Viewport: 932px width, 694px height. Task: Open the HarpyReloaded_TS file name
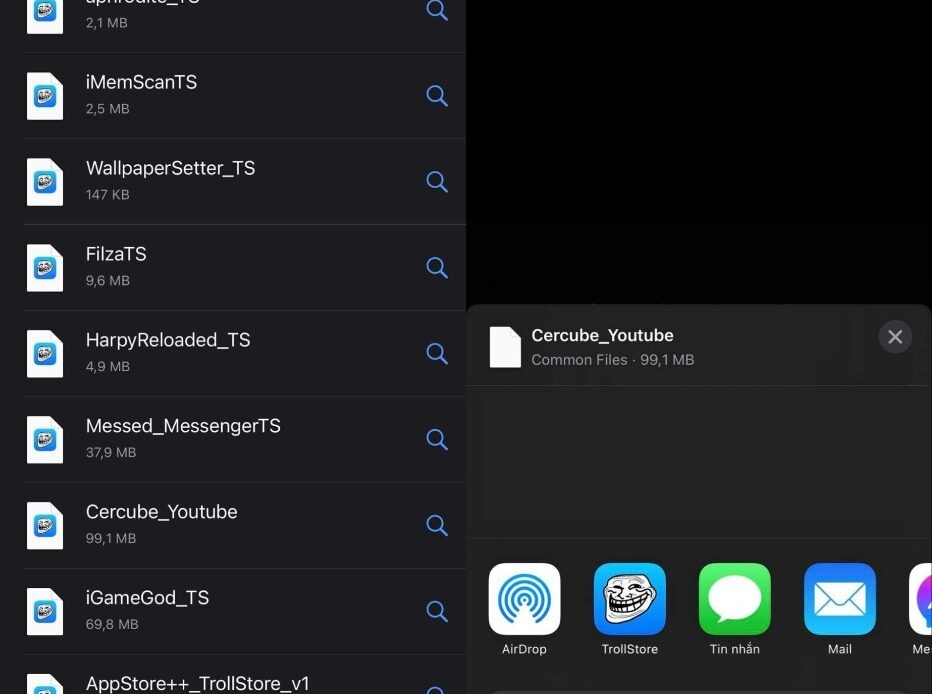[168, 340]
